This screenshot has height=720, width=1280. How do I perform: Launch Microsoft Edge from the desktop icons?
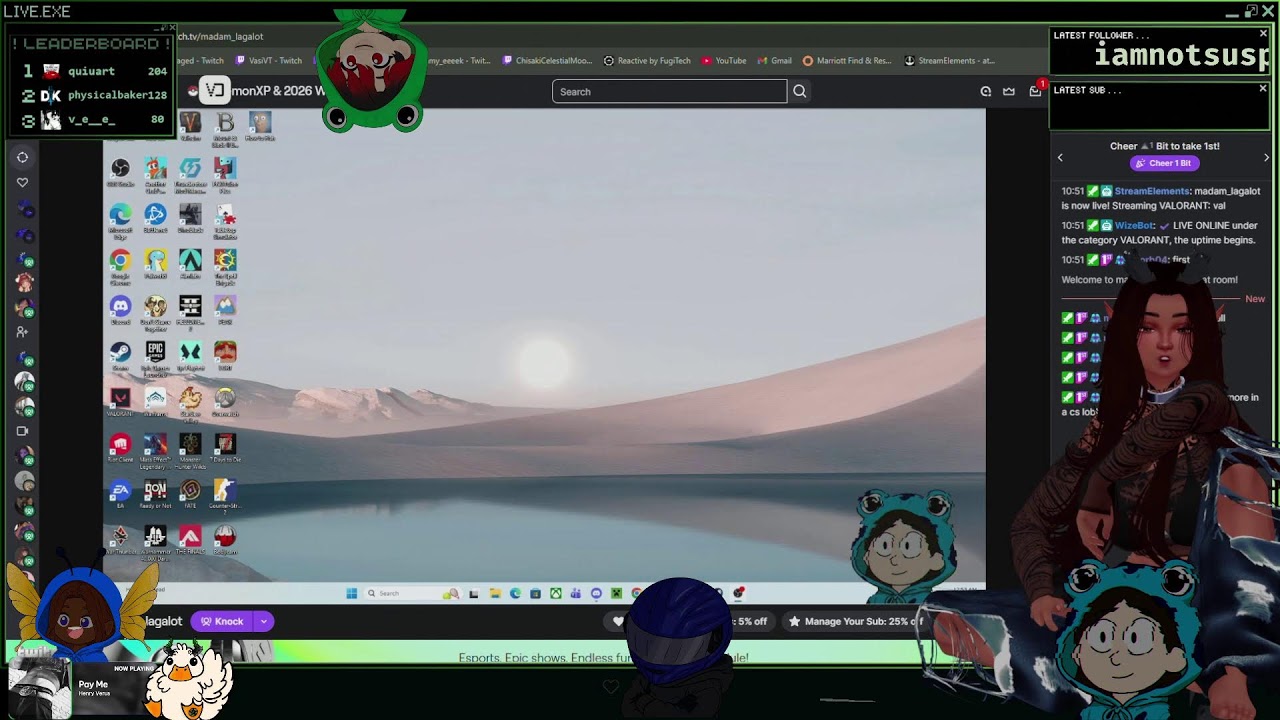pyautogui.click(x=120, y=218)
